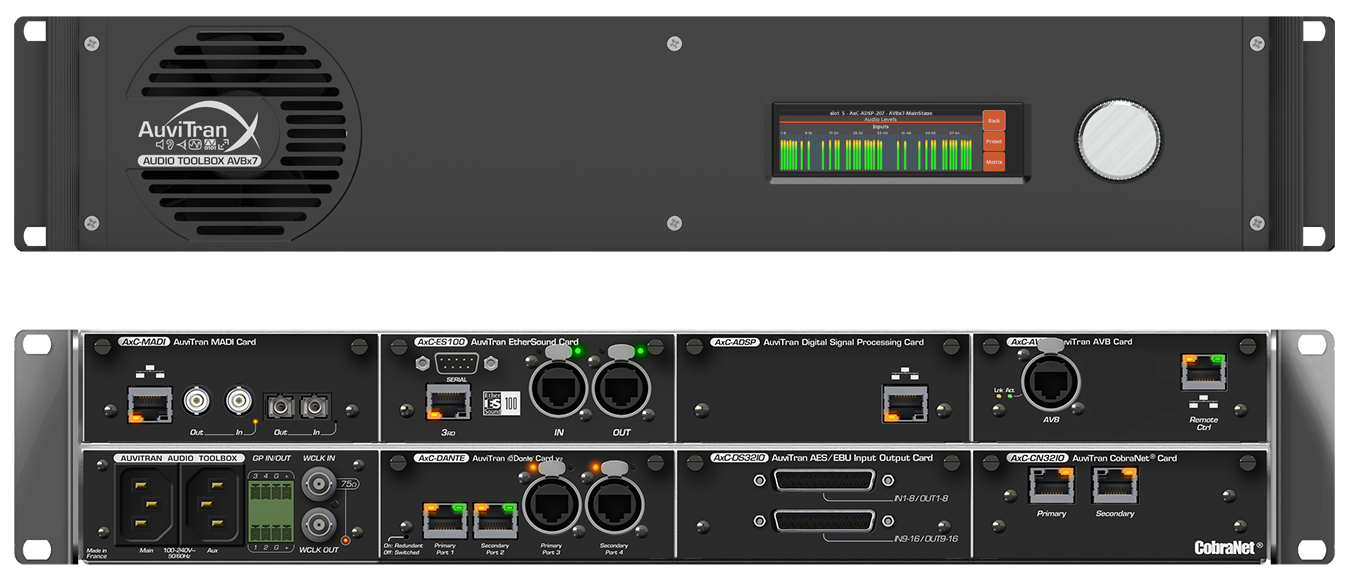
Task: Click the AUDIO TOOLBOX AVBx7 badge
Action: point(198,160)
